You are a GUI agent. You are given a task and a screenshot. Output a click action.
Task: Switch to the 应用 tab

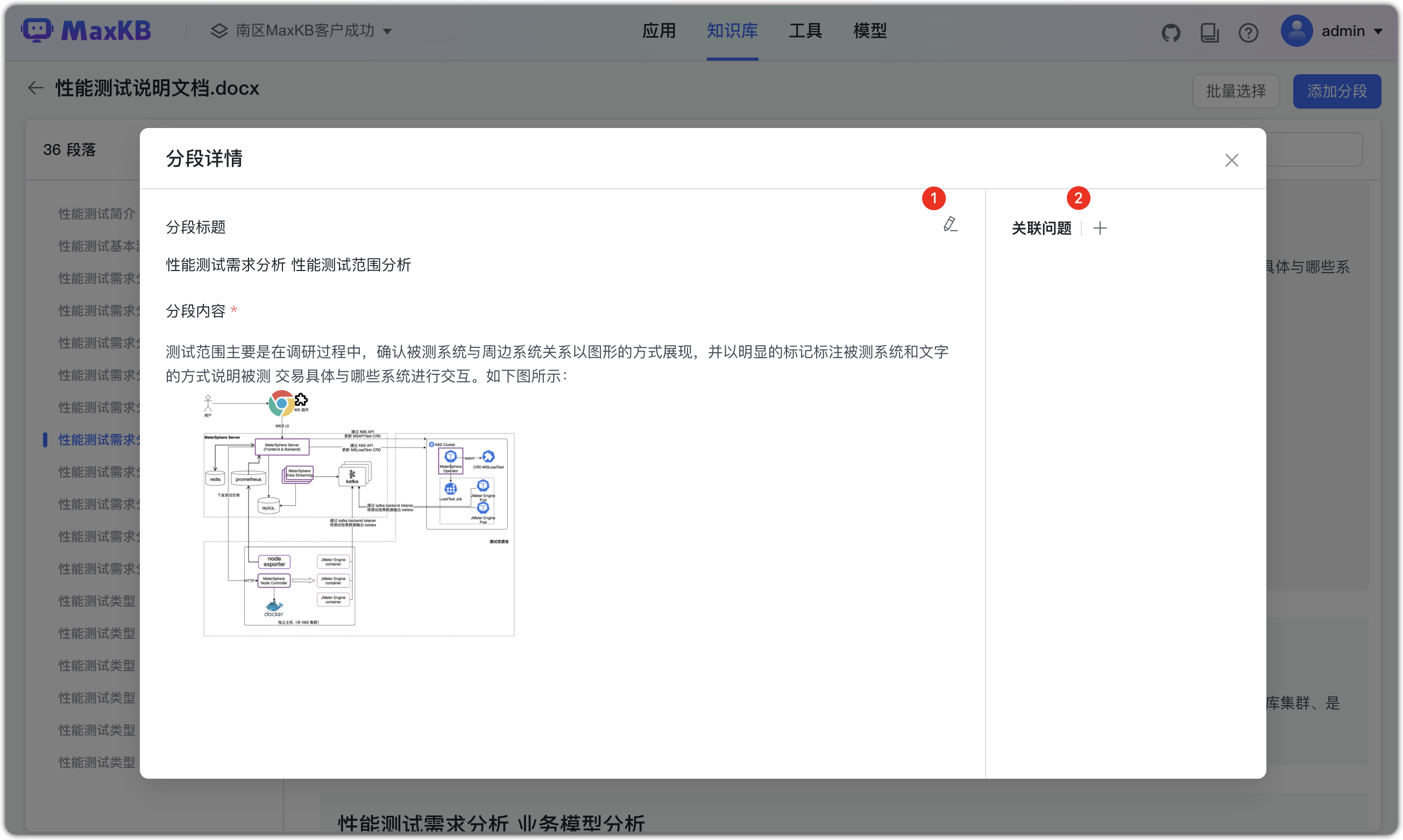click(659, 31)
